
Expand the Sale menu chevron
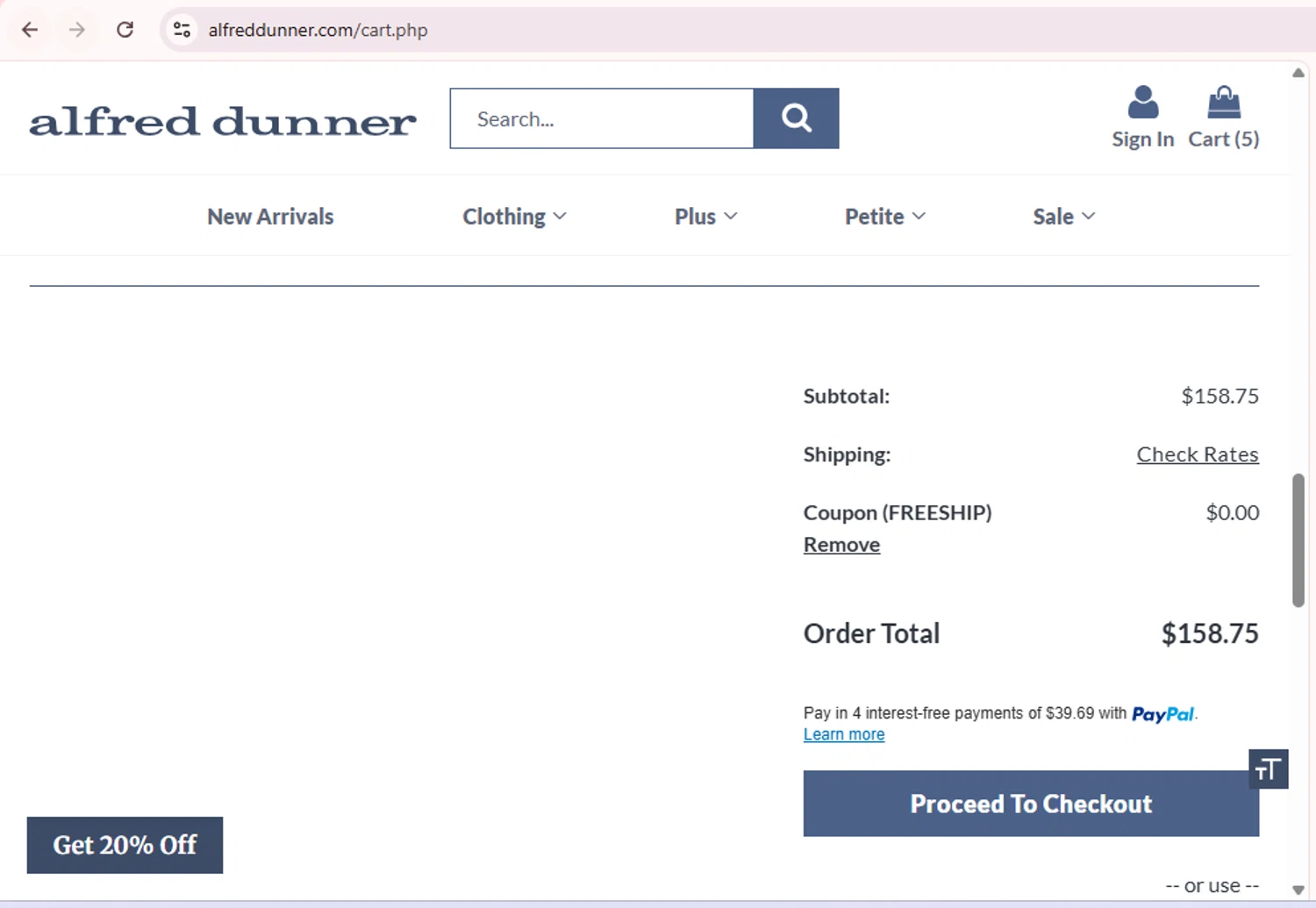tap(1088, 217)
